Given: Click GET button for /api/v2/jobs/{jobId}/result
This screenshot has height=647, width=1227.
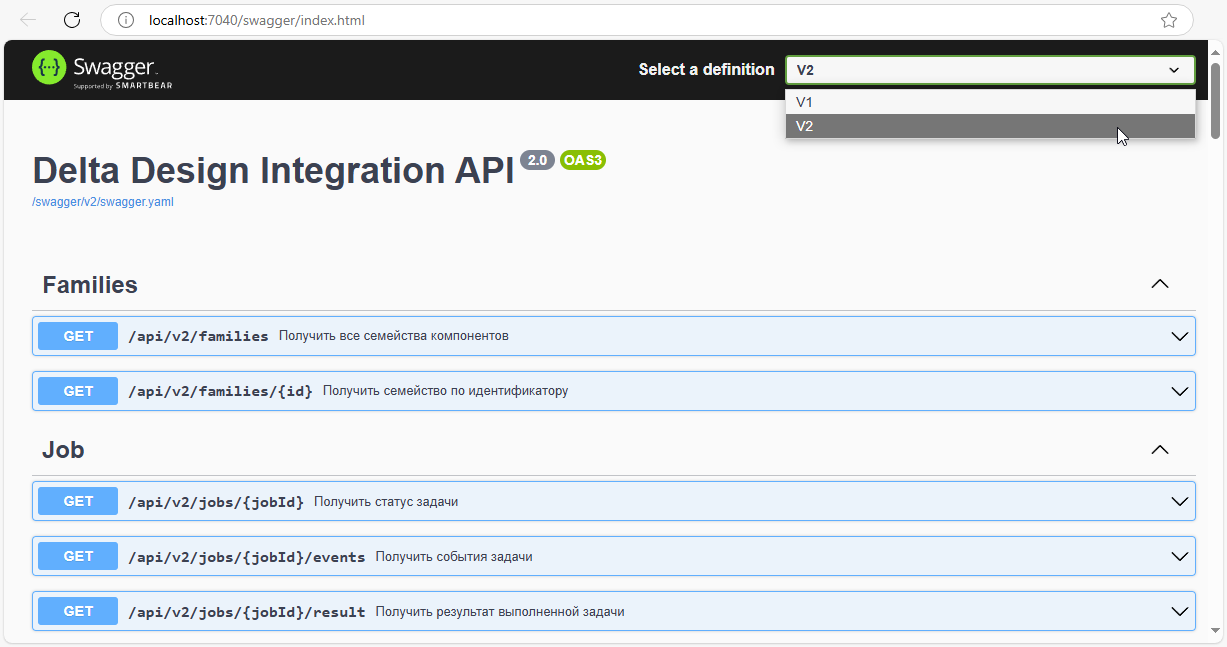Looking at the screenshot, I should pyautogui.click(x=78, y=611).
